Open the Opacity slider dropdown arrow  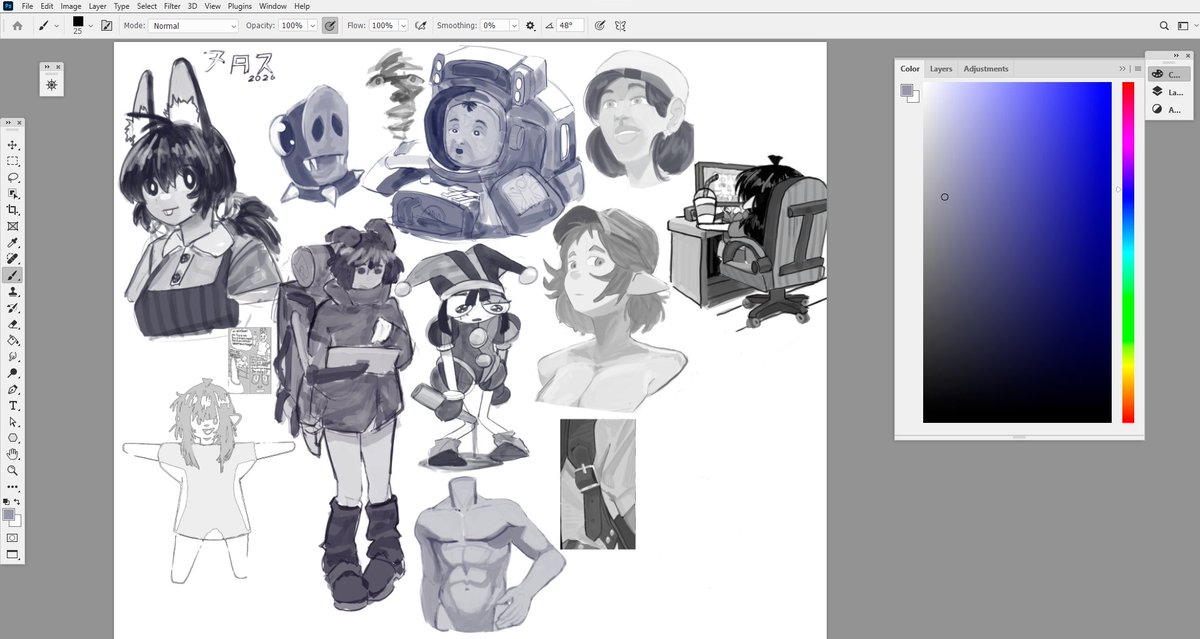[313, 25]
